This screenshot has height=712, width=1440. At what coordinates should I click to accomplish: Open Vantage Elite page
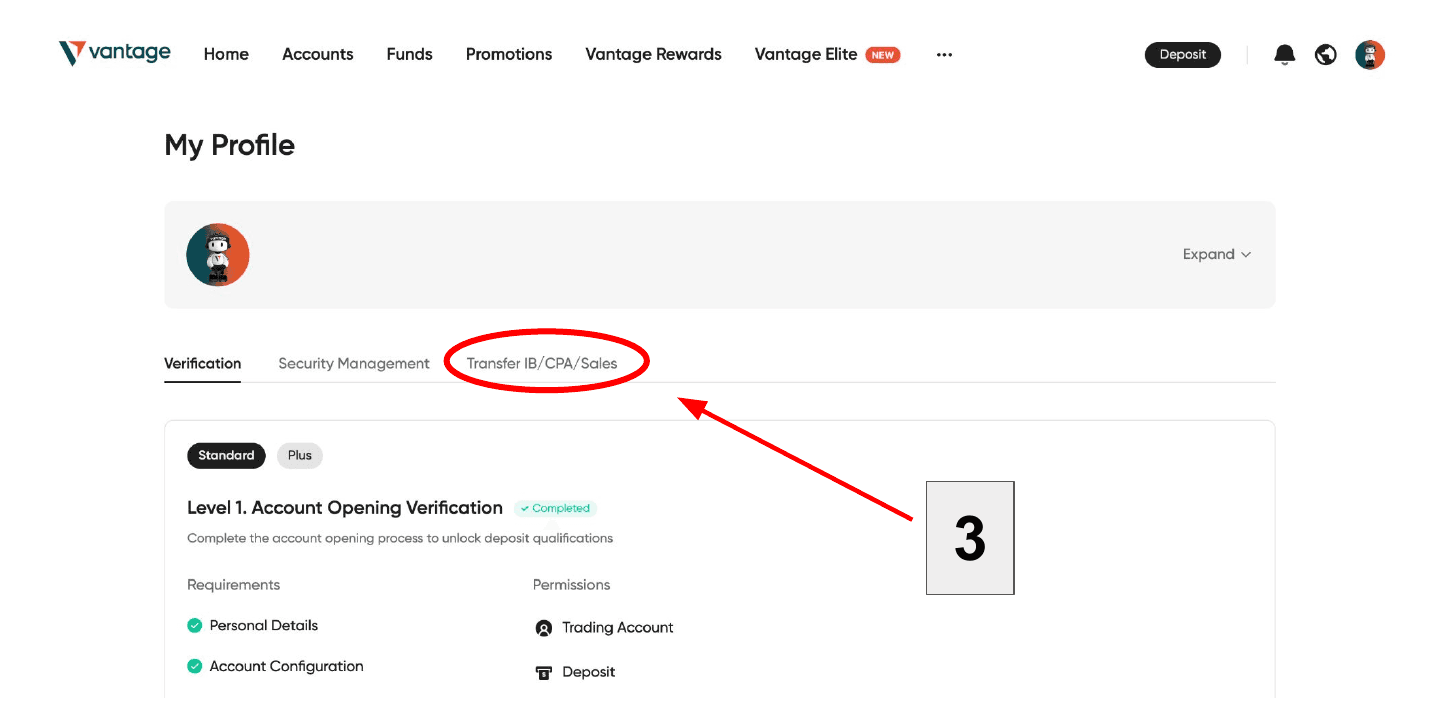(806, 54)
